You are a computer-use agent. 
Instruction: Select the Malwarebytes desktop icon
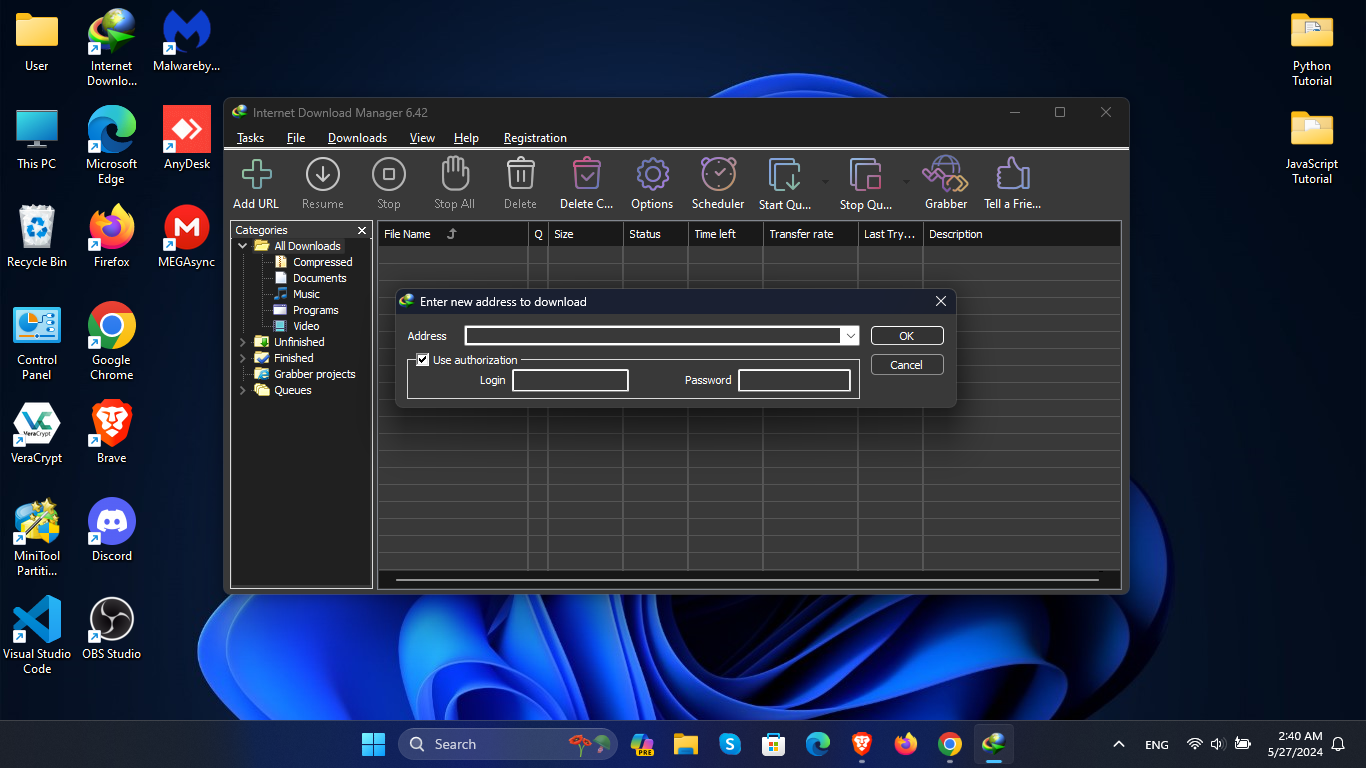point(186,42)
